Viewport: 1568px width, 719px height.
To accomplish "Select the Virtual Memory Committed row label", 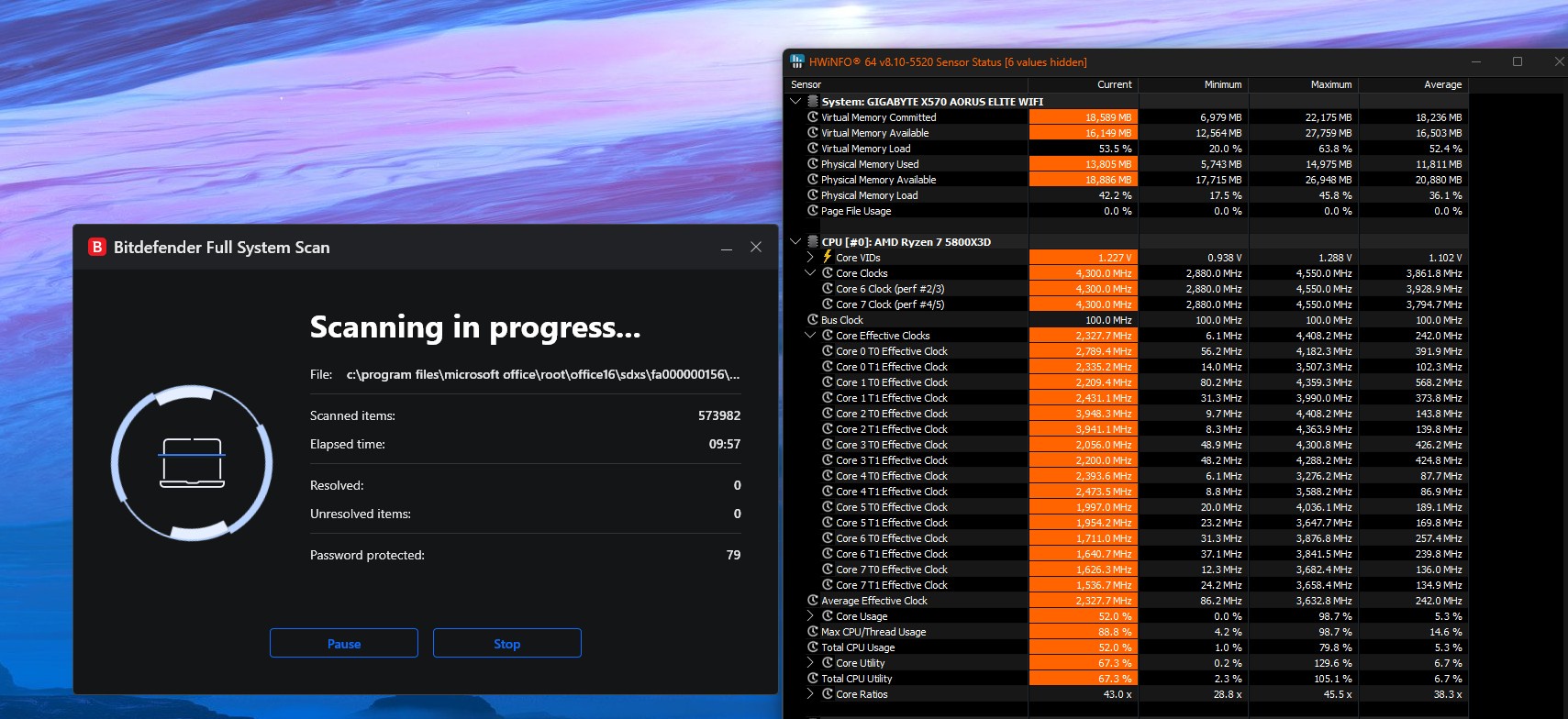I will pyautogui.click(x=879, y=117).
